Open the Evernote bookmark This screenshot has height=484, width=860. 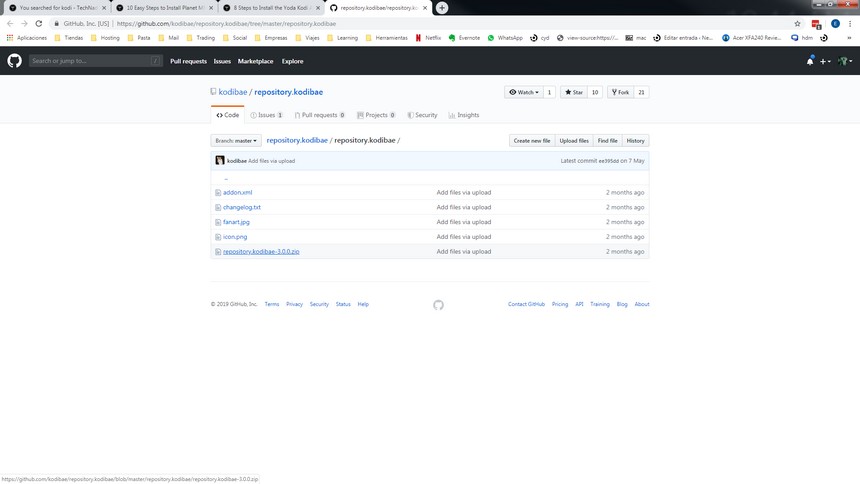(464, 38)
